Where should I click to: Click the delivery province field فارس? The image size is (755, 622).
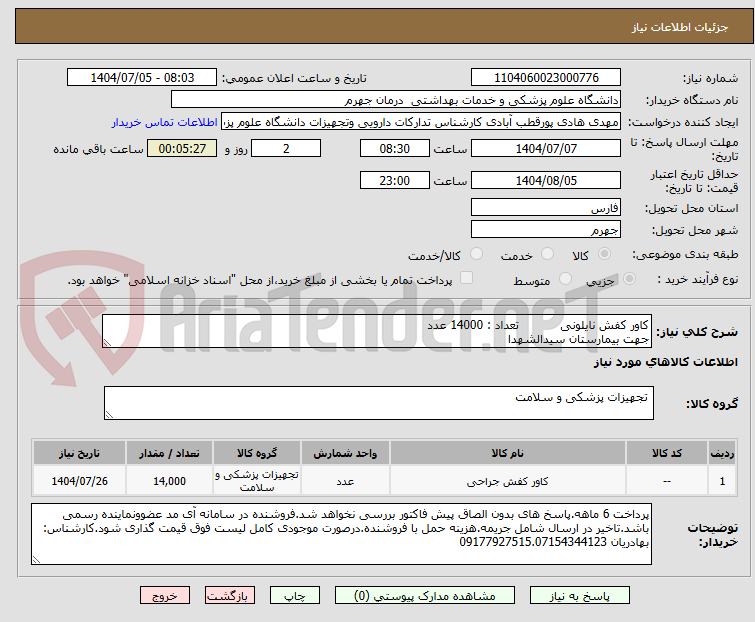pyautogui.click(x=546, y=207)
